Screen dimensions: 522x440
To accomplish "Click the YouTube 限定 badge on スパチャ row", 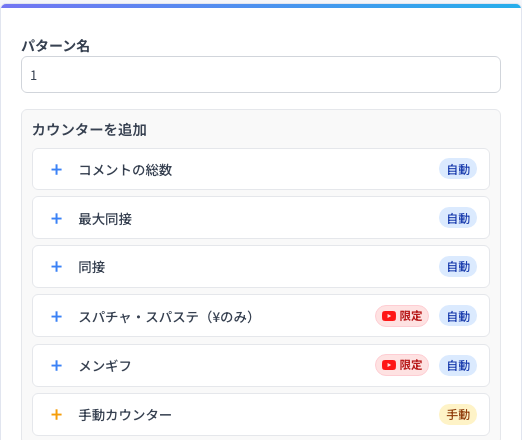I will point(402,316).
